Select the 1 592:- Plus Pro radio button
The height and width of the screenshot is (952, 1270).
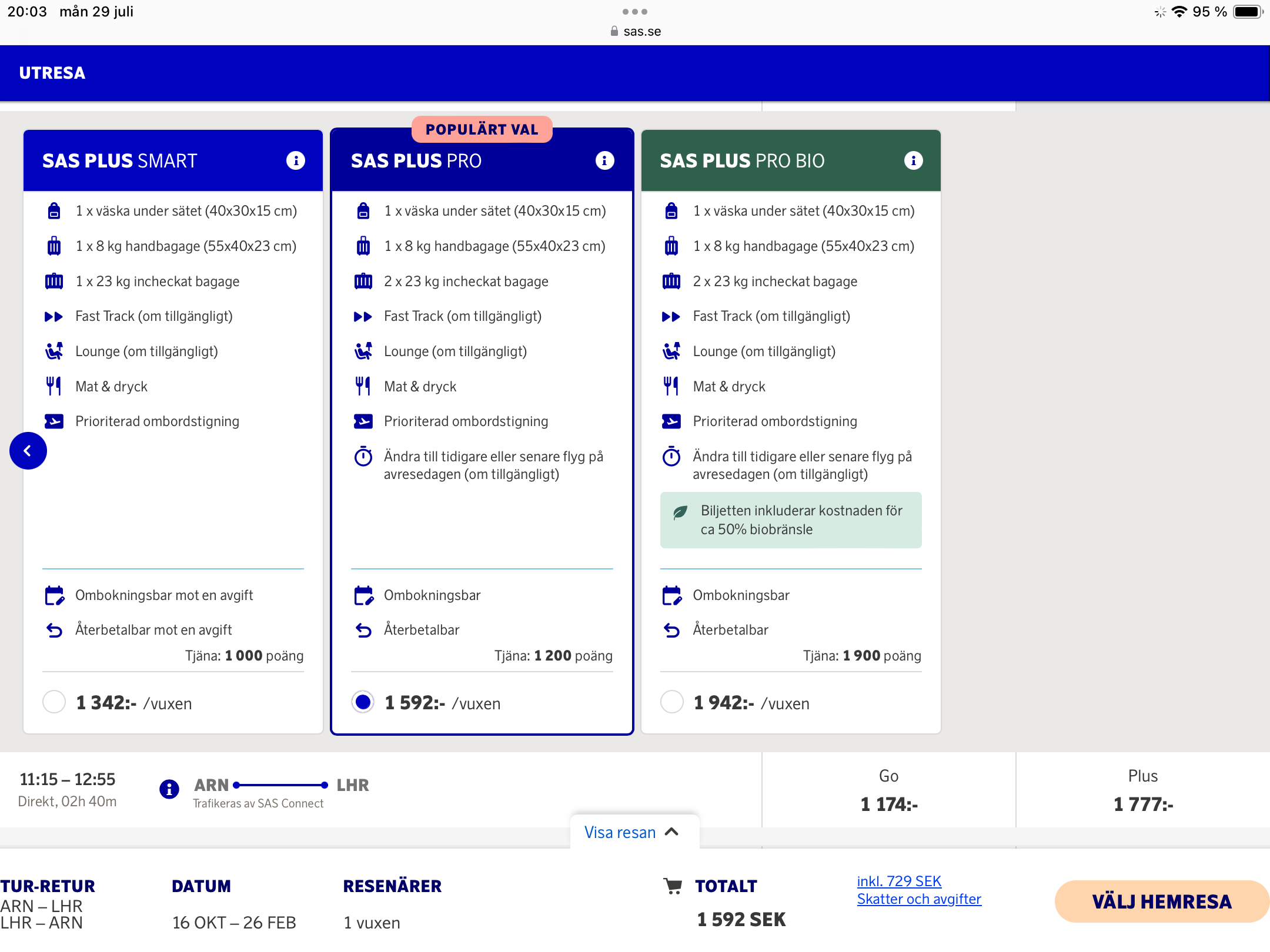[363, 702]
